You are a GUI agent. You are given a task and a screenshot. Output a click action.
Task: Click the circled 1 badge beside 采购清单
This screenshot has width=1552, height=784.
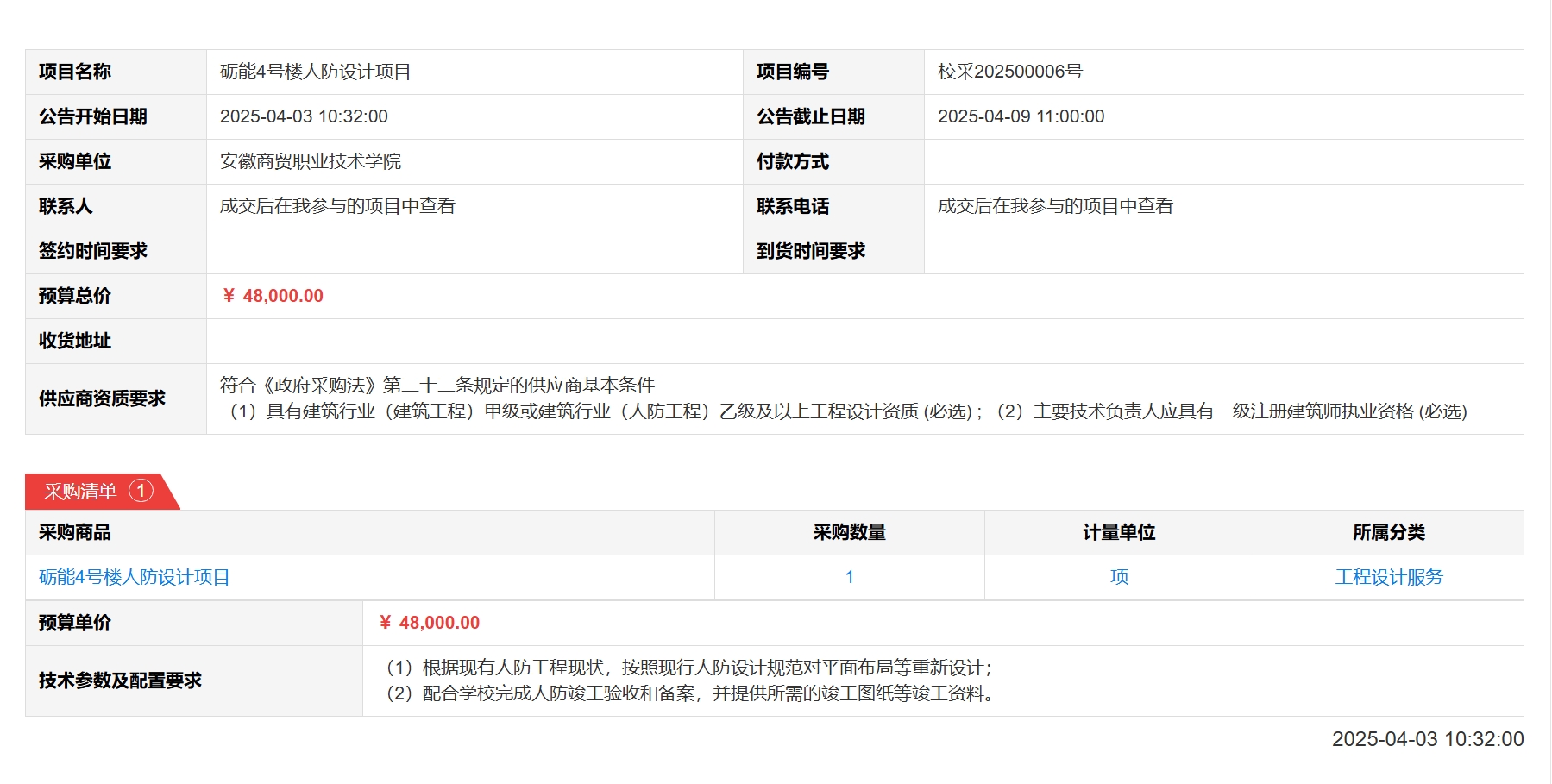(141, 491)
